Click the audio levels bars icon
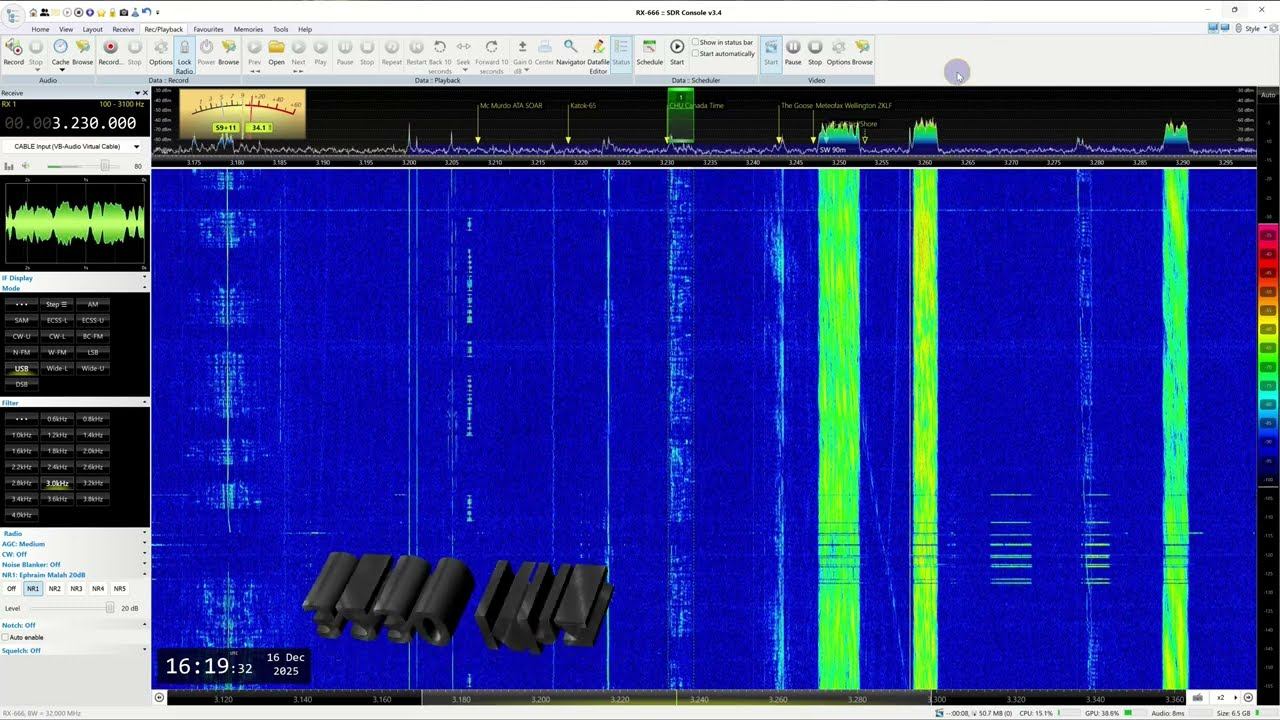The image size is (1280, 720). (9, 166)
